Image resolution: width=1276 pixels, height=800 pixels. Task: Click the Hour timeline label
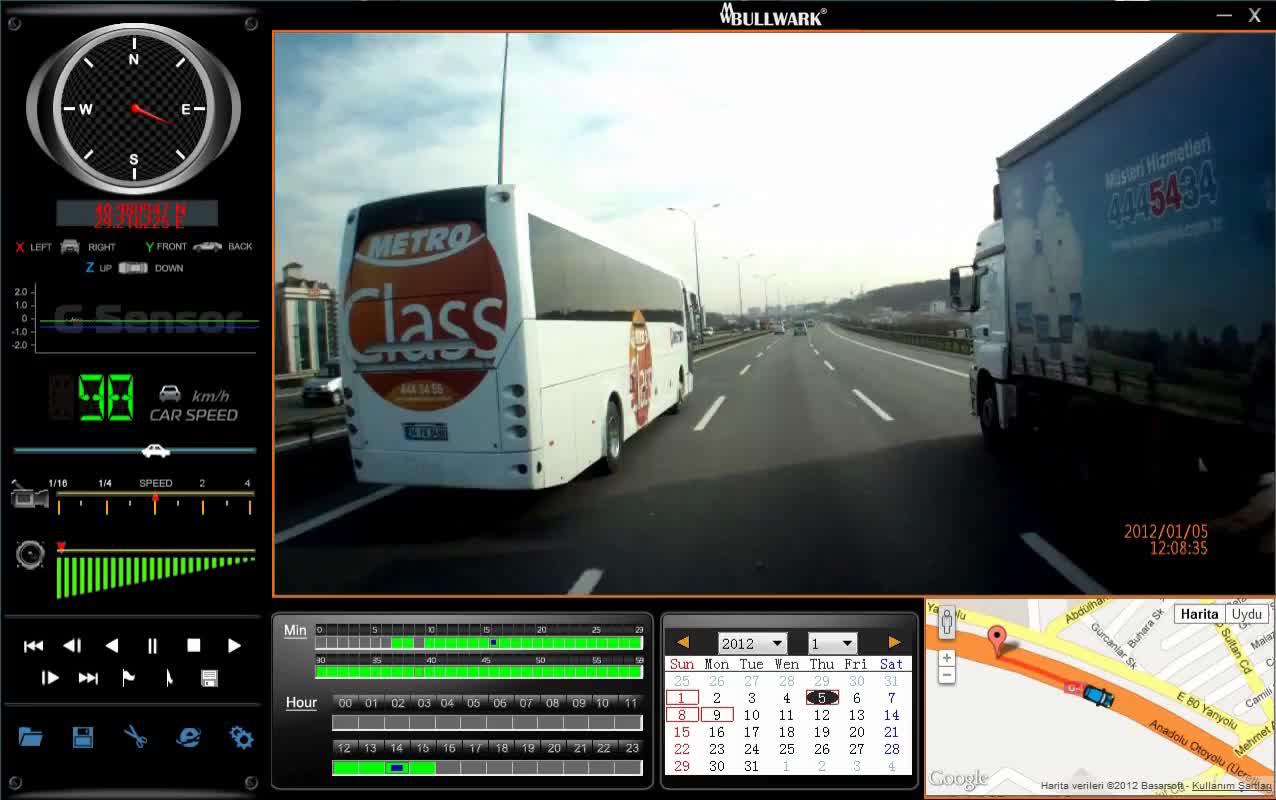301,703
